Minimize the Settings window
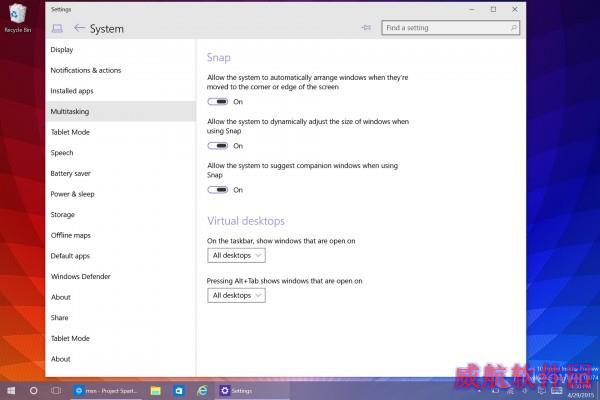 click(x=472, y=10)
